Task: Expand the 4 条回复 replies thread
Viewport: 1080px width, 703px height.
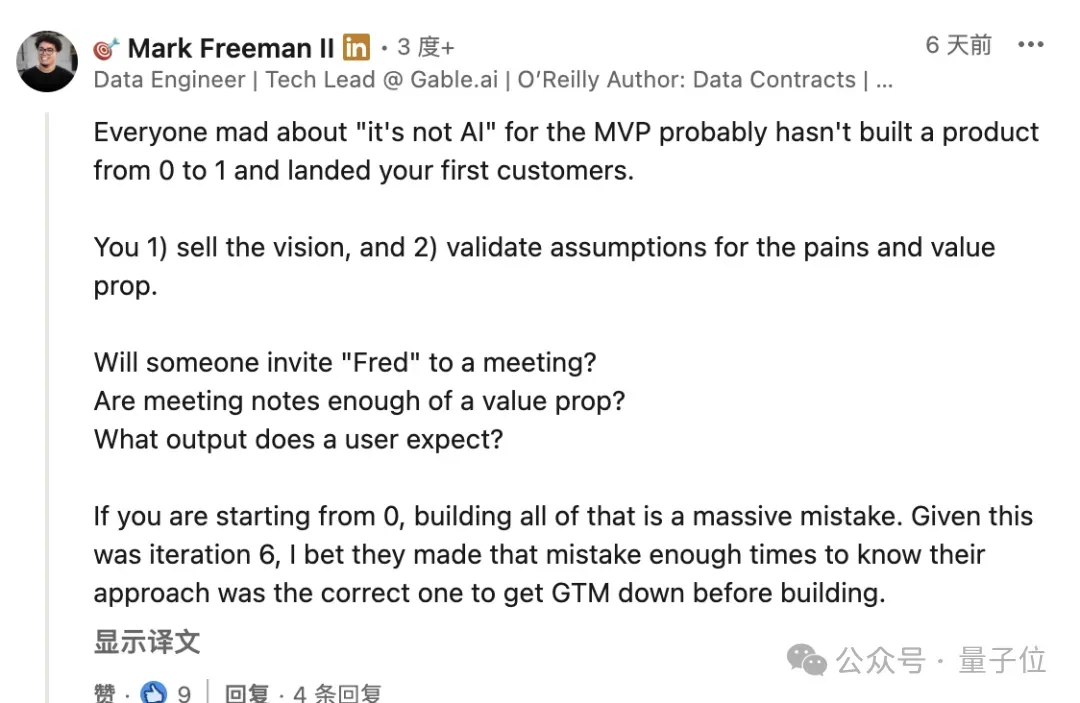Action: pyautogui.click(x=335, y=692)
